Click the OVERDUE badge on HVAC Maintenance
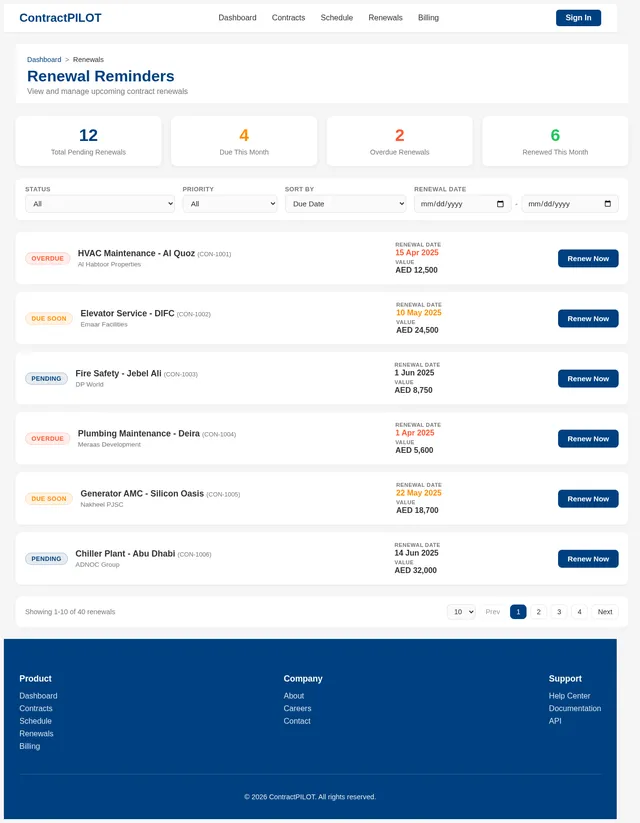The height and width of the screenshot is (823, 640). (47, 258)
